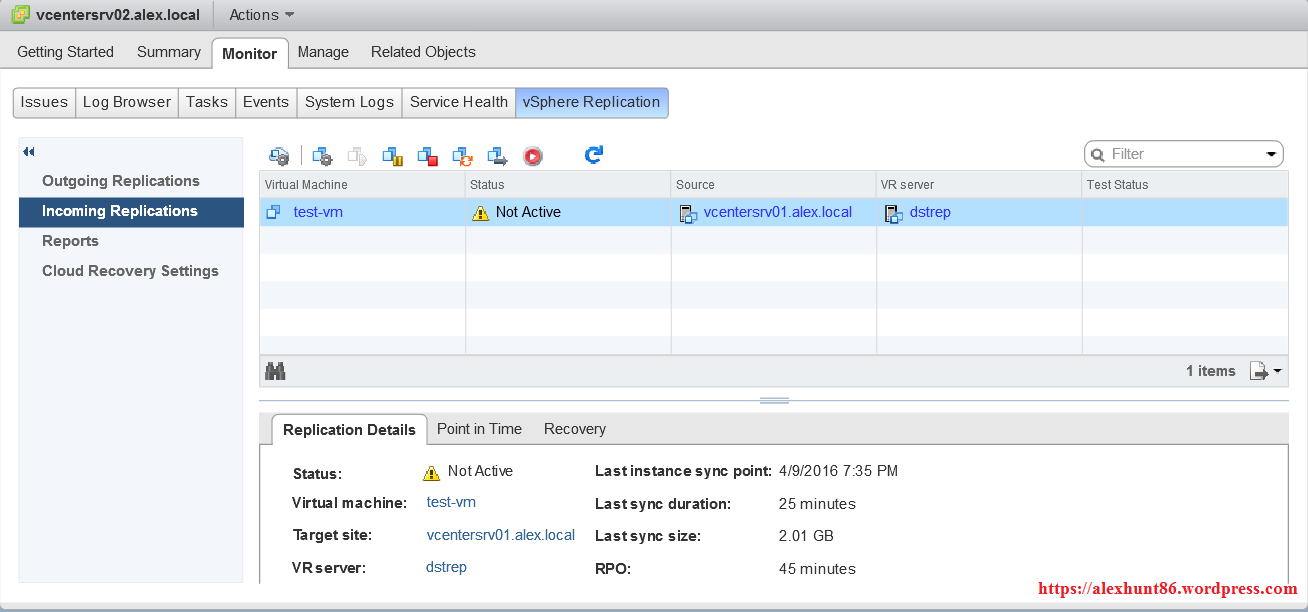Viewport: 1308px width, 612px height.
Task: Click the sync now replication icon
Action: (462, 156)
